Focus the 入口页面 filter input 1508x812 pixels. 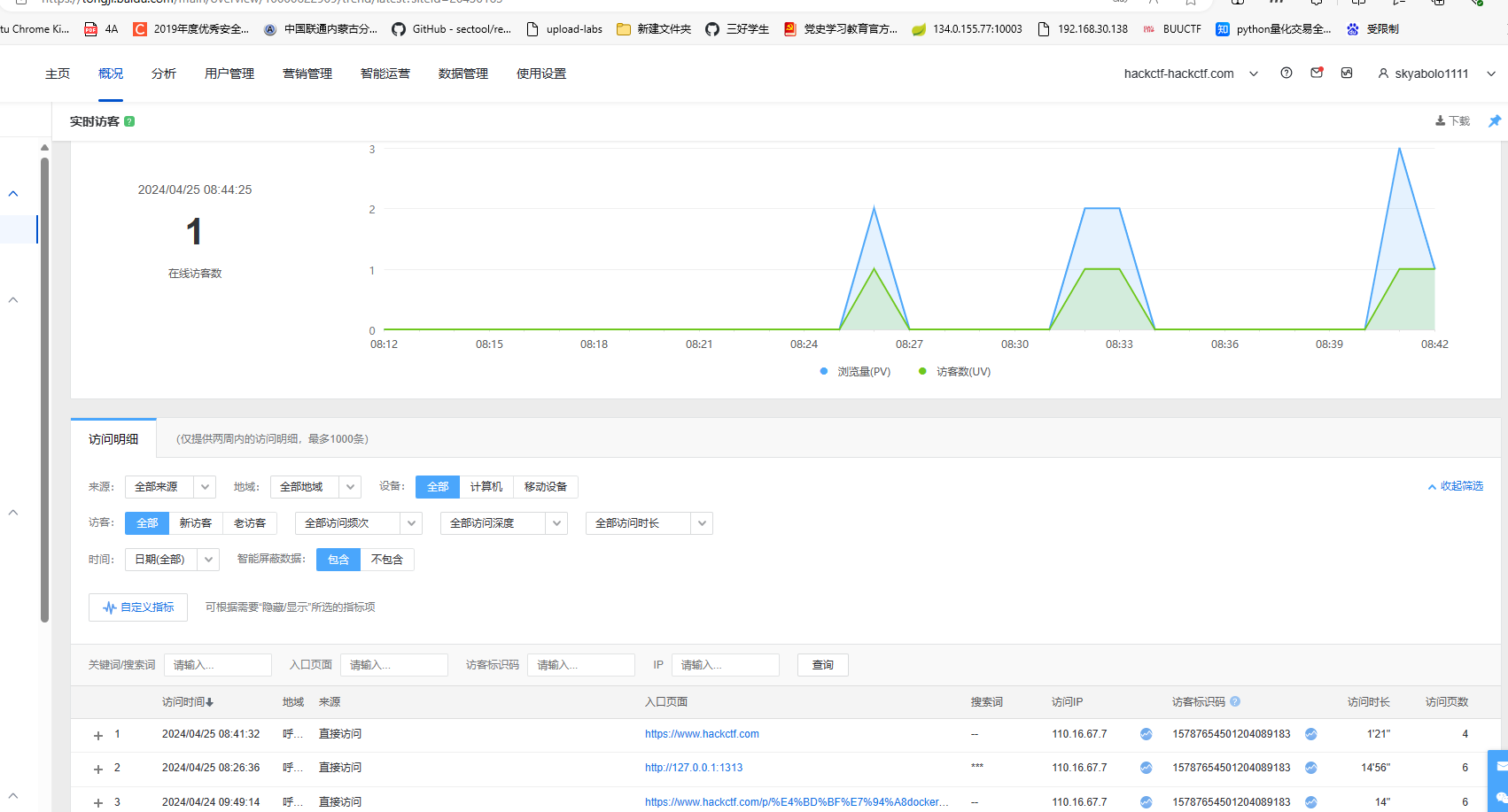tap(394, 665)
